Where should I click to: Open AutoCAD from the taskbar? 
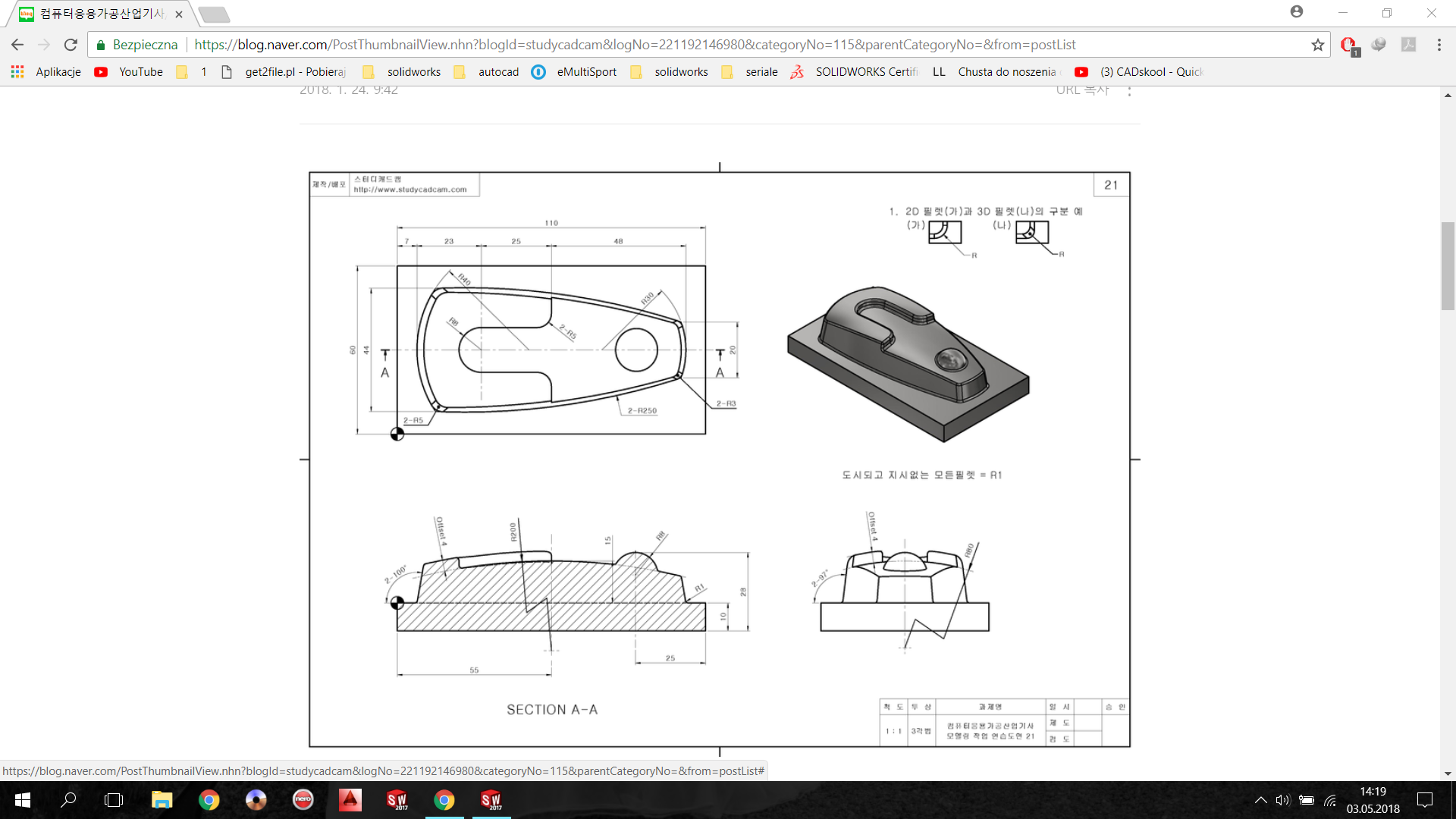pos(350,800)
